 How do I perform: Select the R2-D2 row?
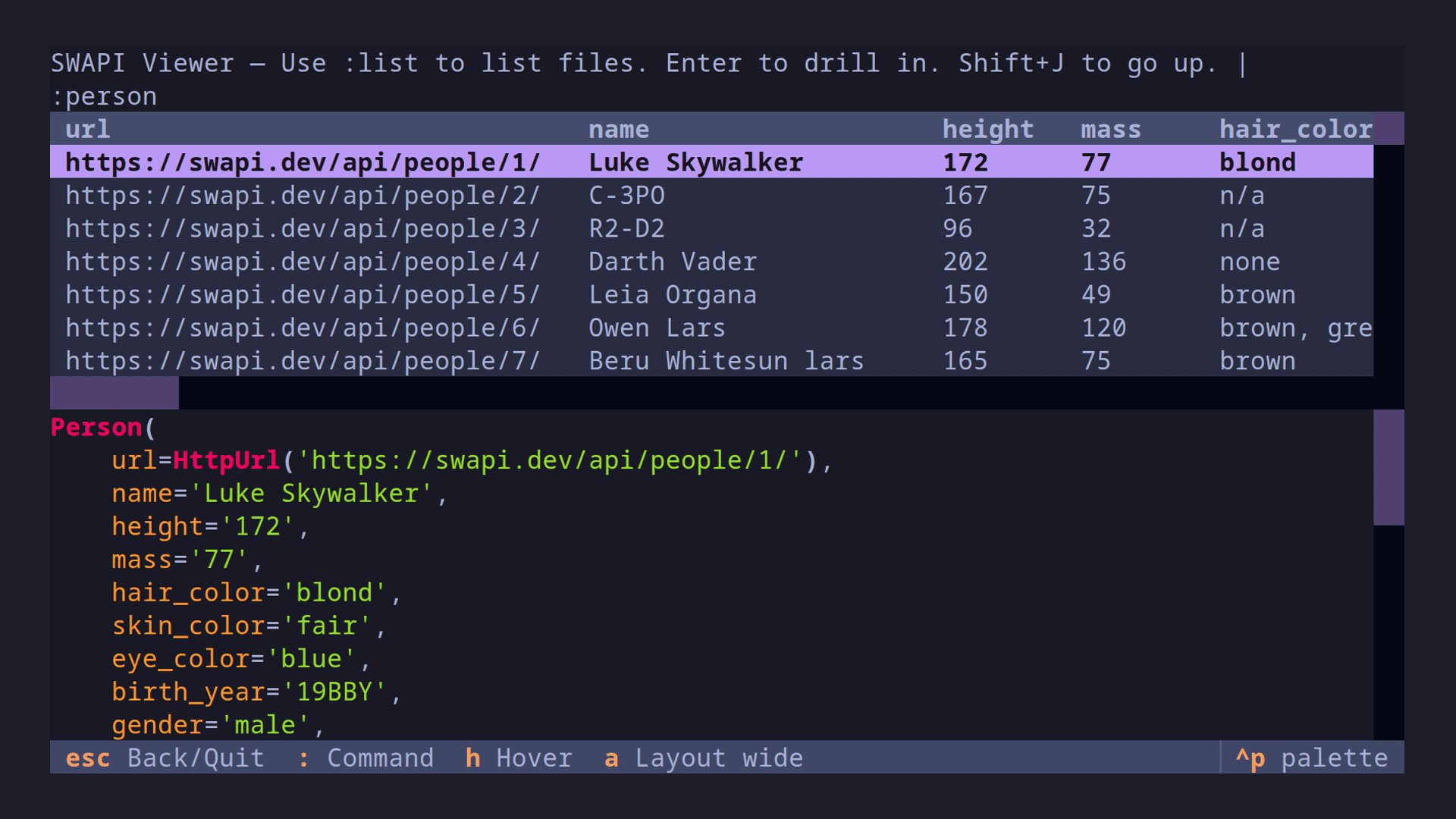click(711, 228)
